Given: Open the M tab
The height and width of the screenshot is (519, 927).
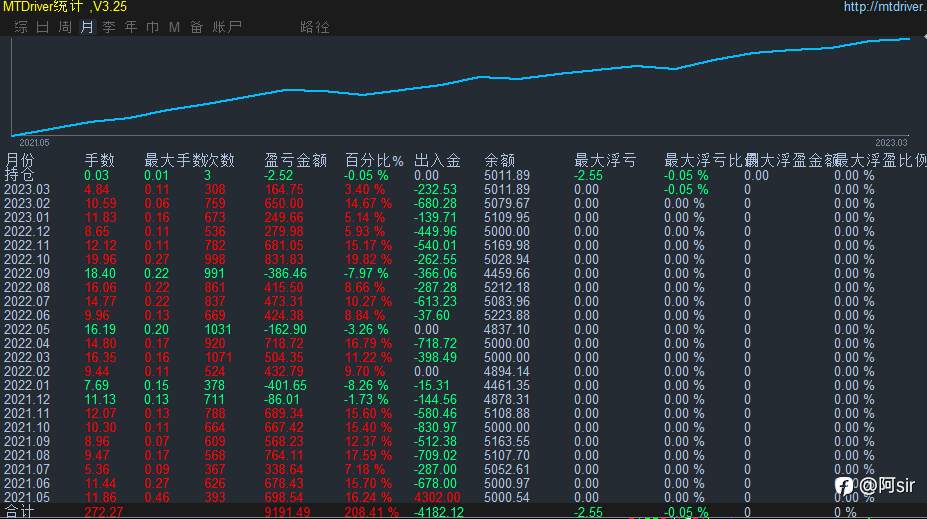Looking at the screenshot, I should click(x=174, y=27).
